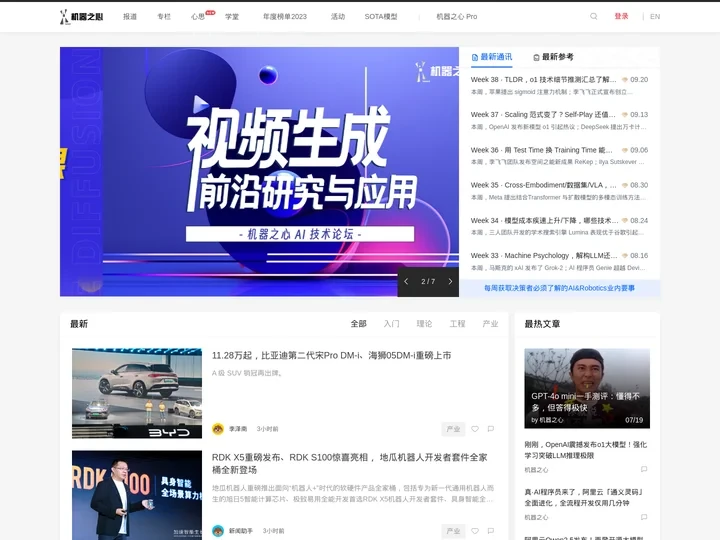Image resolution: width=720 pixels, height=540 pixels.
Task: Switch to the 最新参考 tab
Action: 553,57
